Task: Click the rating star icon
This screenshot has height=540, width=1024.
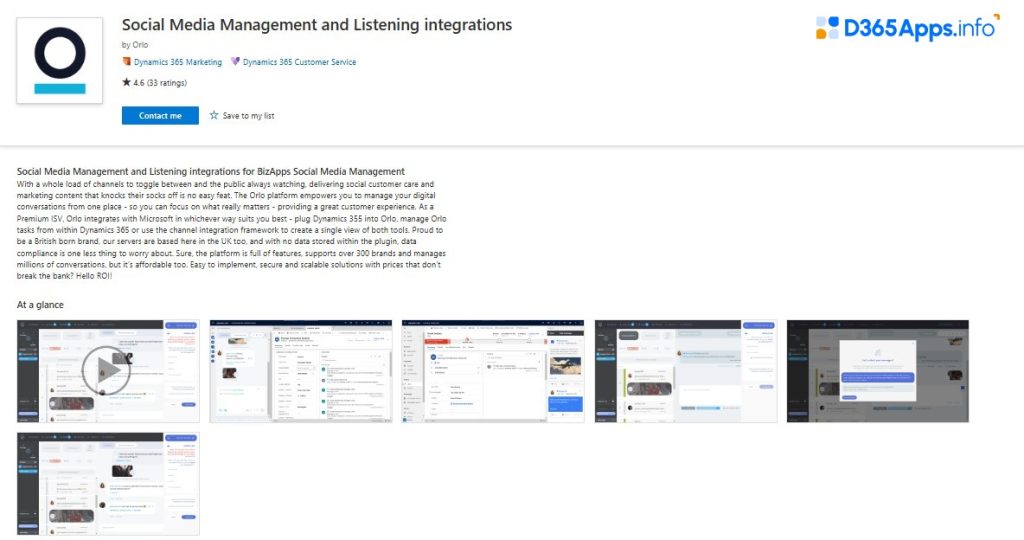Action: [x=126, y=82]
